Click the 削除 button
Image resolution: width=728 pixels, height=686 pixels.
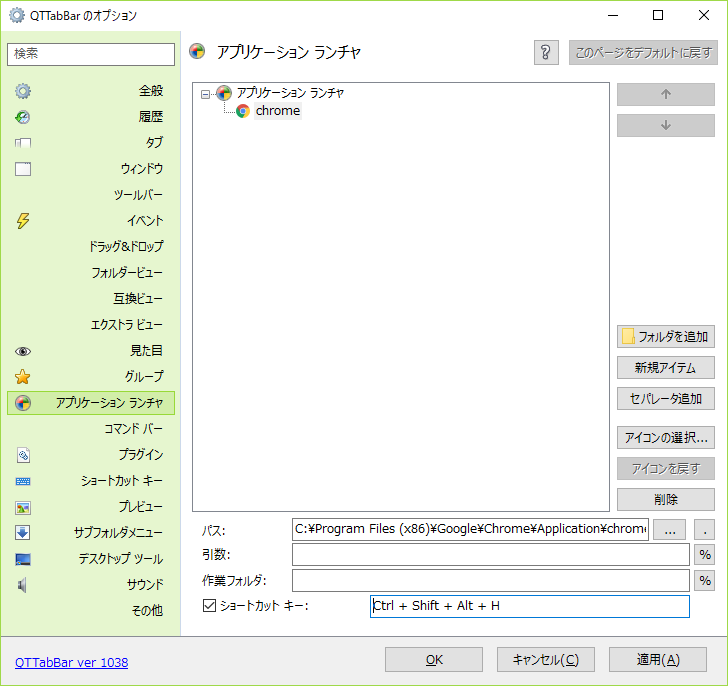(x=665, y=500)
